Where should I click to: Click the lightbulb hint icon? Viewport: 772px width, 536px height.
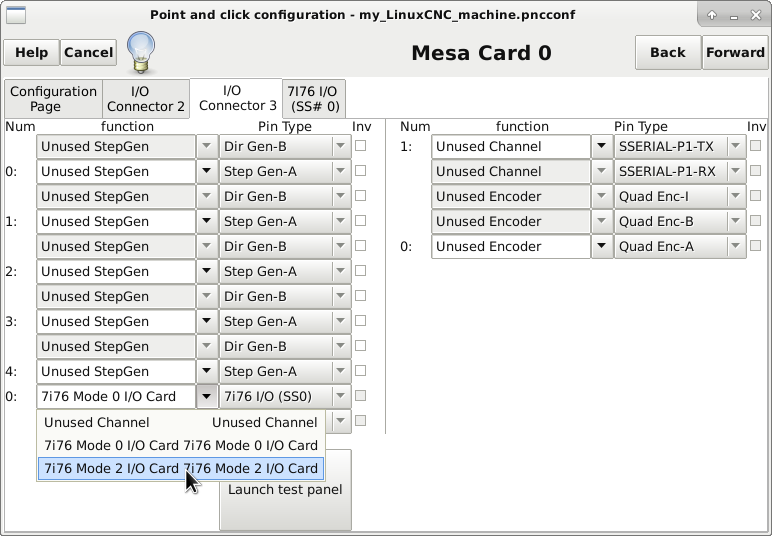(142, 52)
